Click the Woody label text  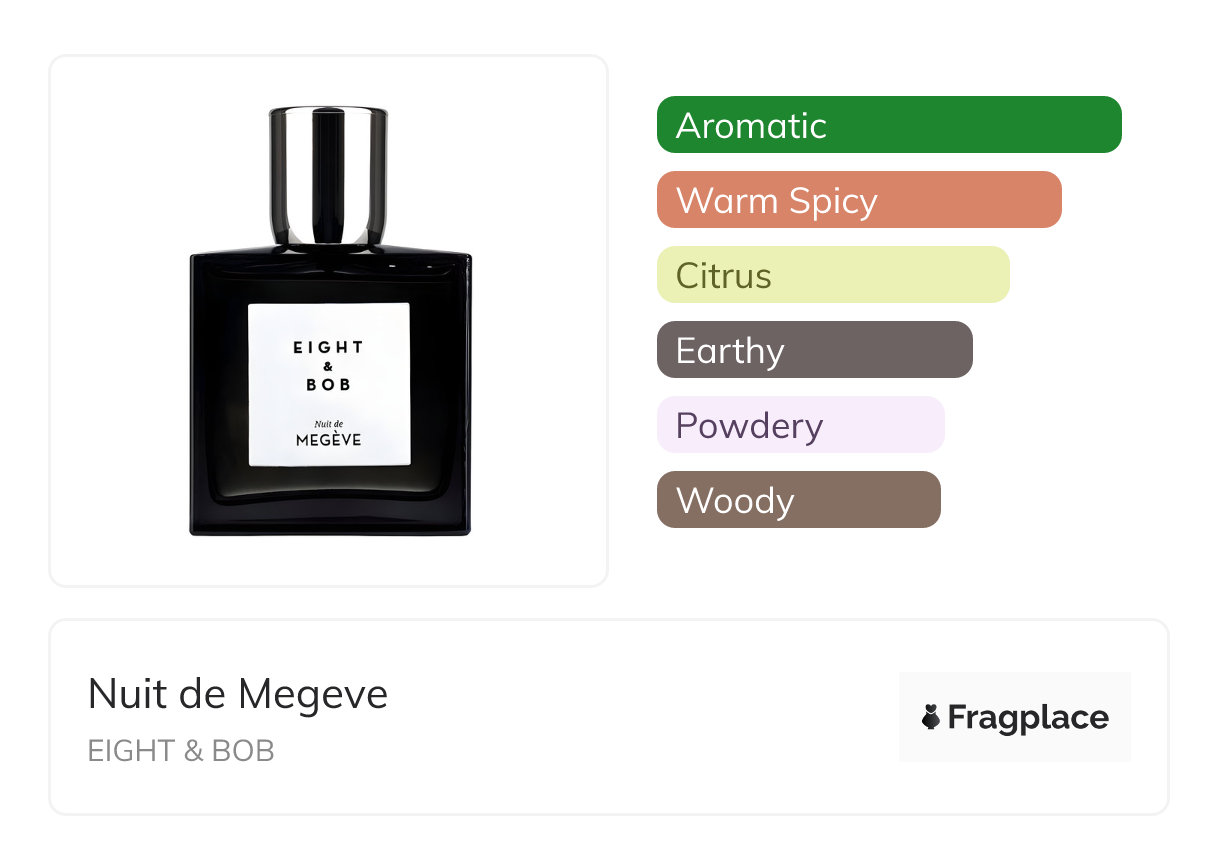click(735, 501)
